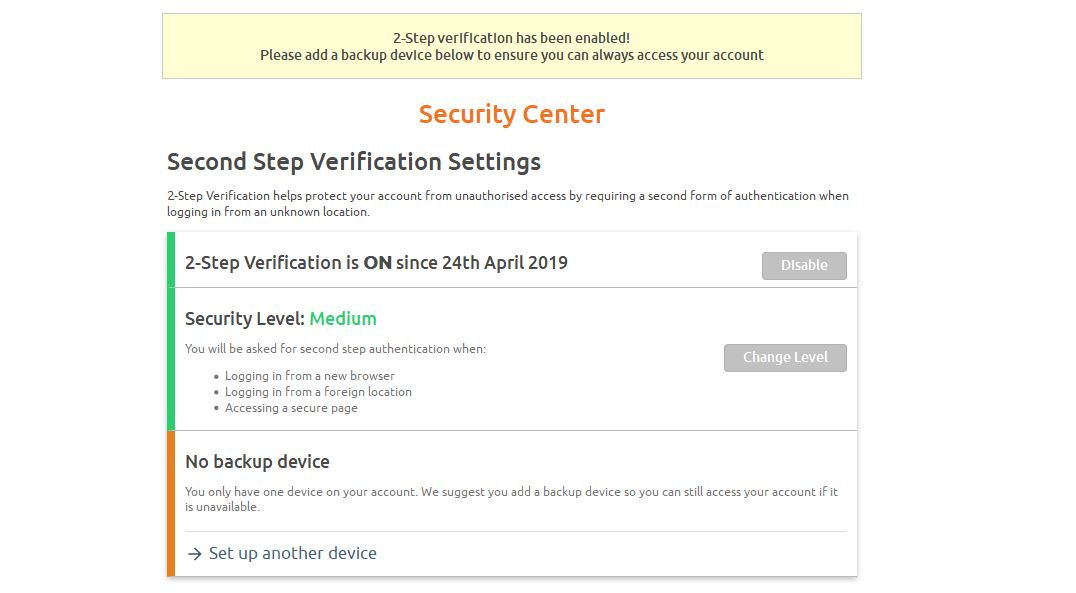Click the Disable 2-Step Verification button
Image resolution: width=1076 pixels, height=593 pixels.
(x=804, y=265)
